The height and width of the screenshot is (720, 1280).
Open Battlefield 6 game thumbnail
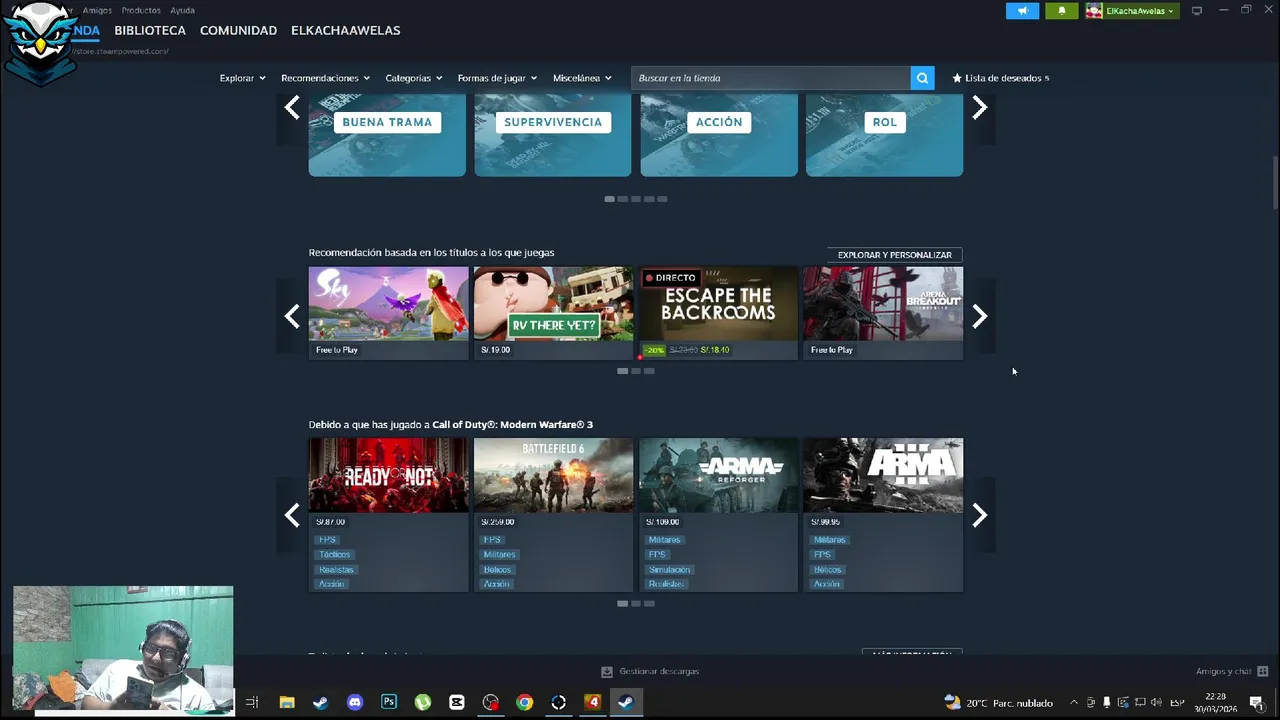[x=553, y=475]
